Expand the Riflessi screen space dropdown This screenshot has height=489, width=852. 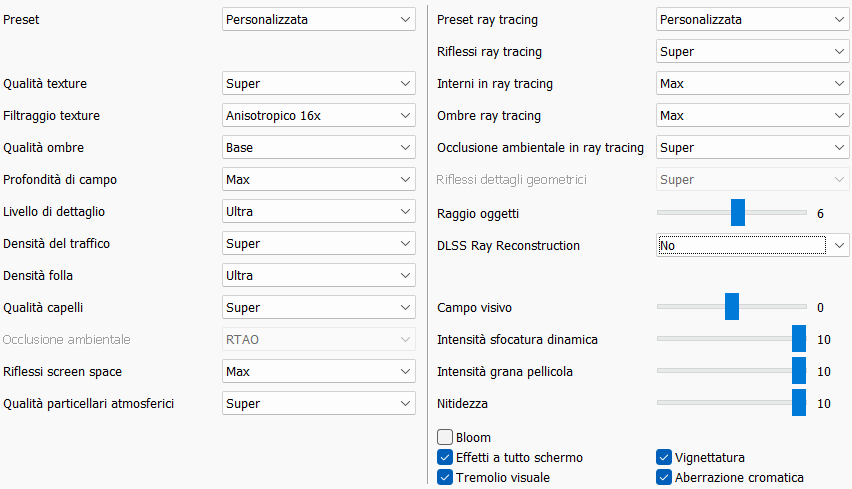(x=318, y=372)
